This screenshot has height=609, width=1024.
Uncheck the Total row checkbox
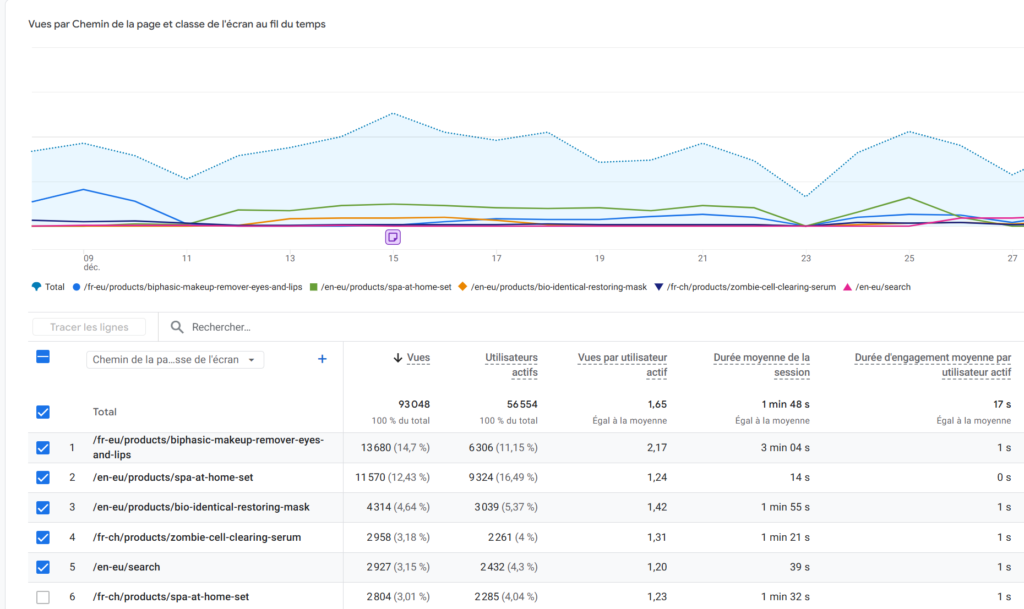[x=42, y=412]
